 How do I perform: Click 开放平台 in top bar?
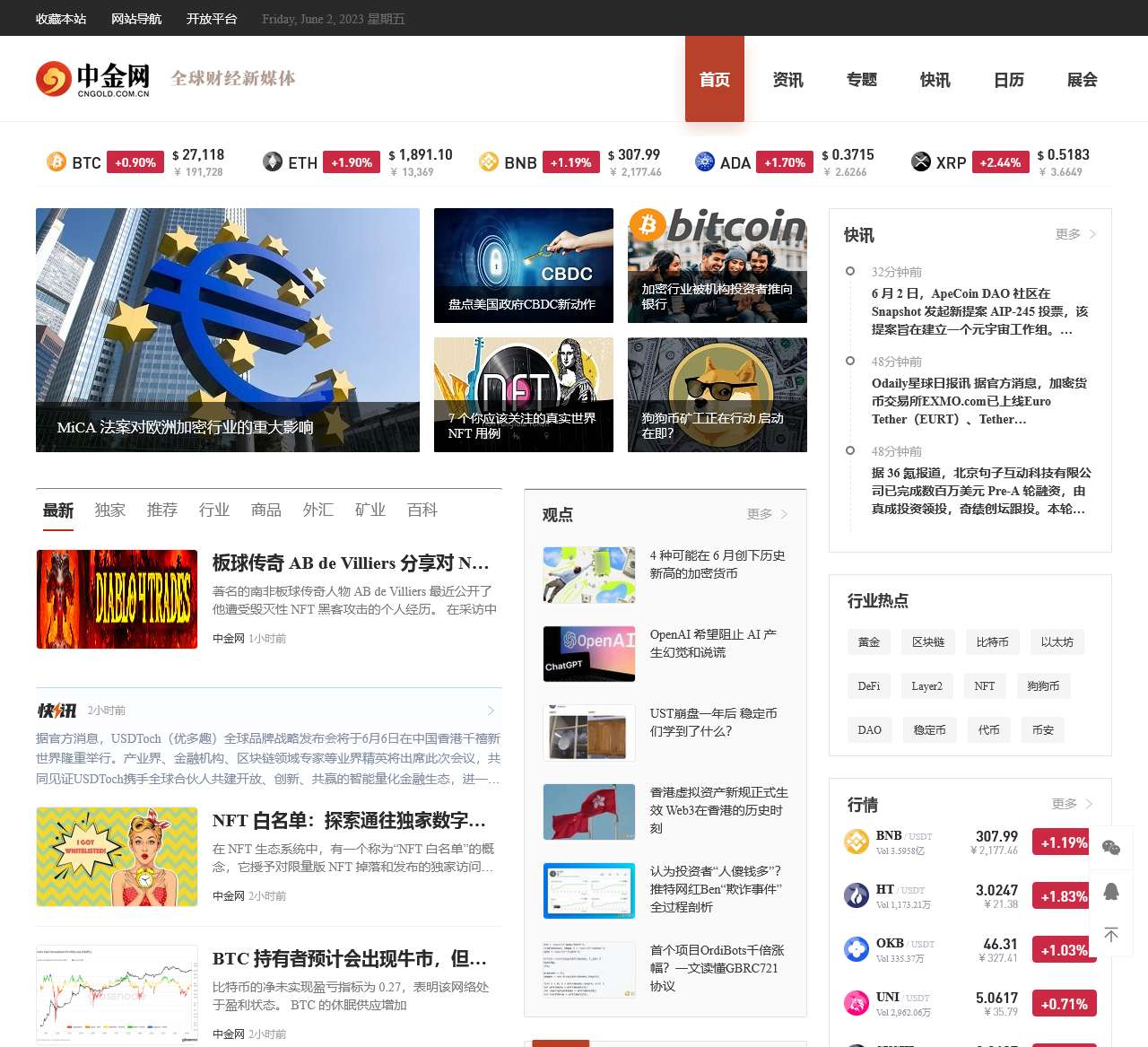click(212, 19)
